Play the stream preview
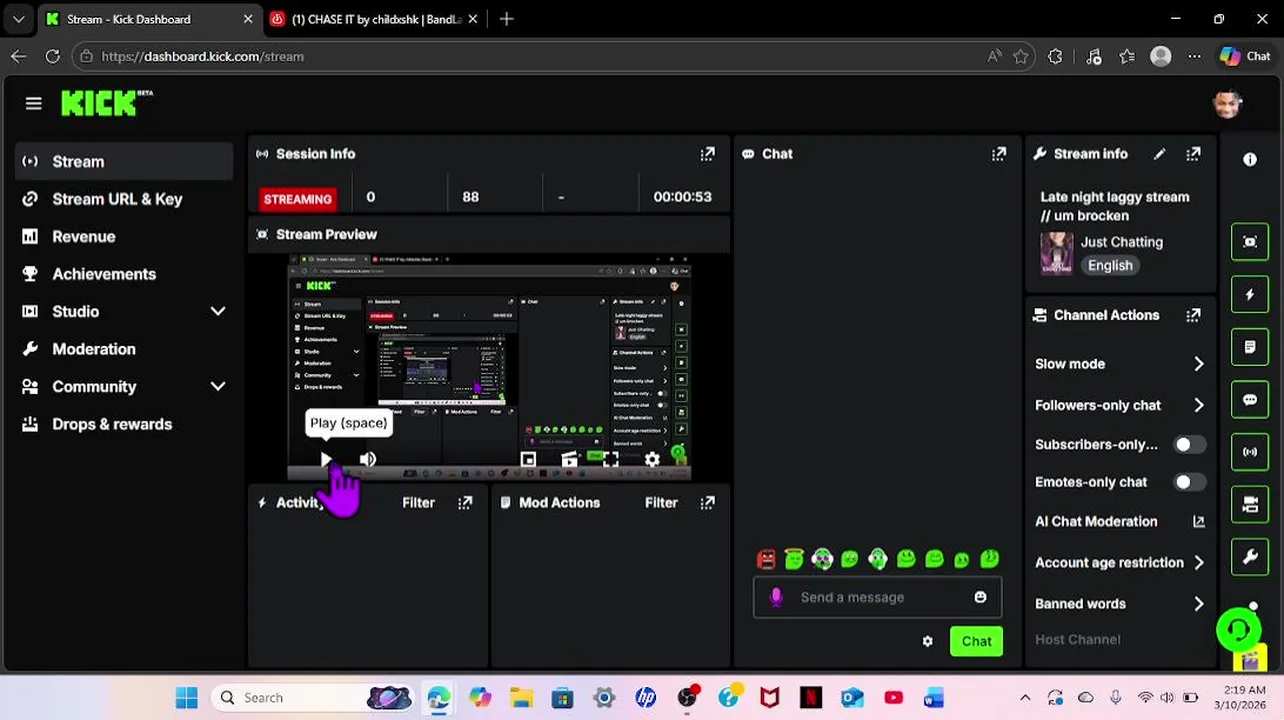The width and height of the screenshot is (1284, 720). (x=326, y=460)
